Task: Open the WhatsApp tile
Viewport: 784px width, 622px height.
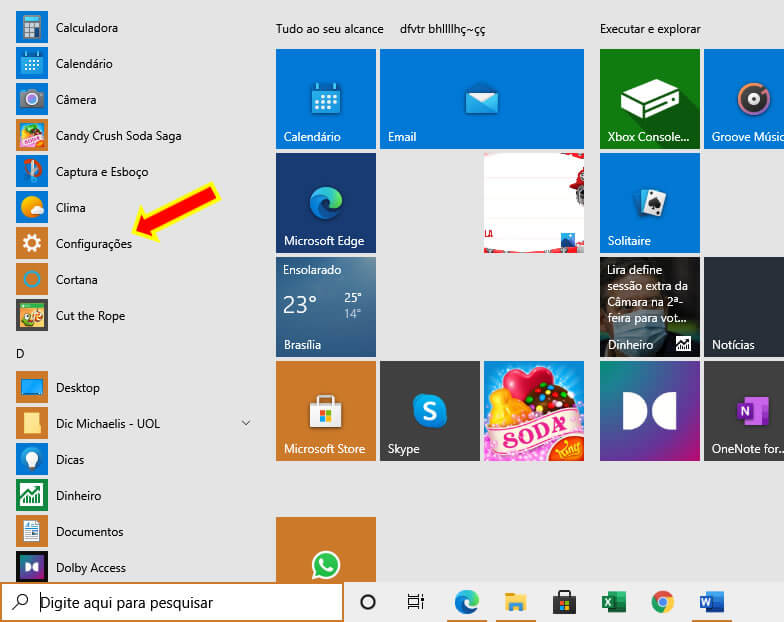Action: 326,549
